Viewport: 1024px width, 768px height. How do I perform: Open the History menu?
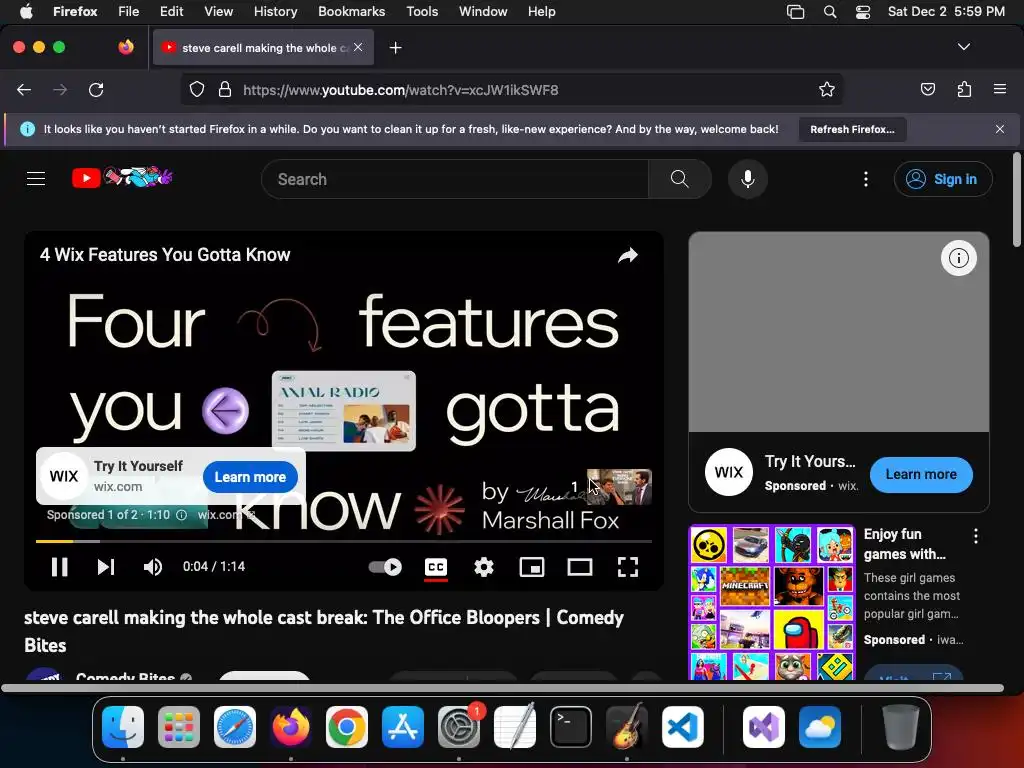(x=275, y=12)
